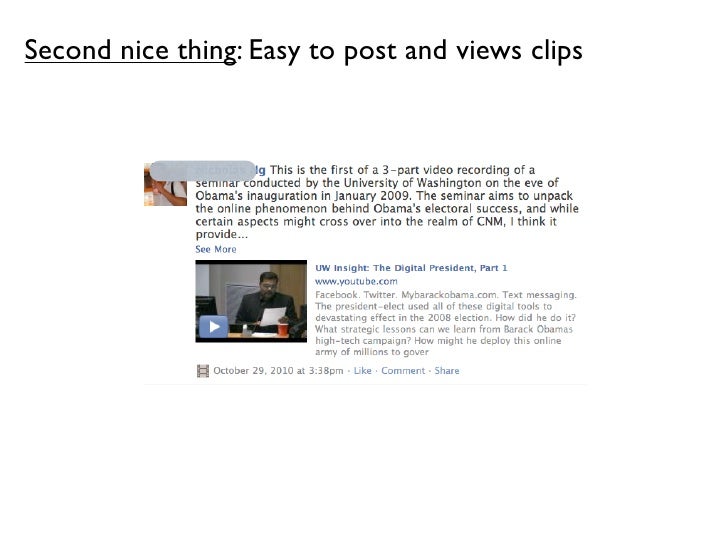Share the video post

(x=447, y=370)
